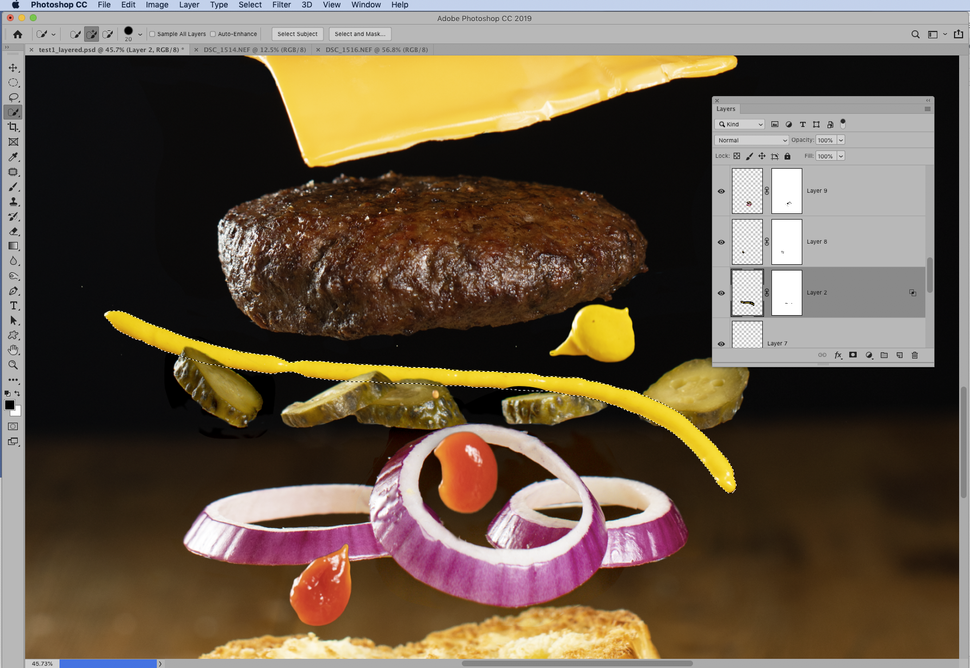Select the Crop tool
The height and width of the screenshot is (668, 970).
click(13, 127)
